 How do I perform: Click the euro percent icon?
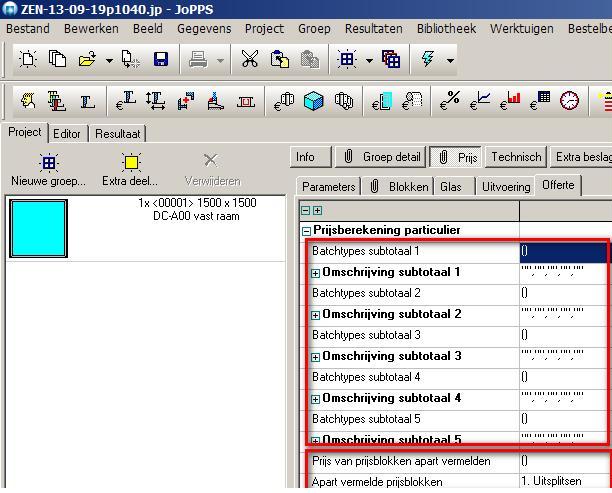450,101
